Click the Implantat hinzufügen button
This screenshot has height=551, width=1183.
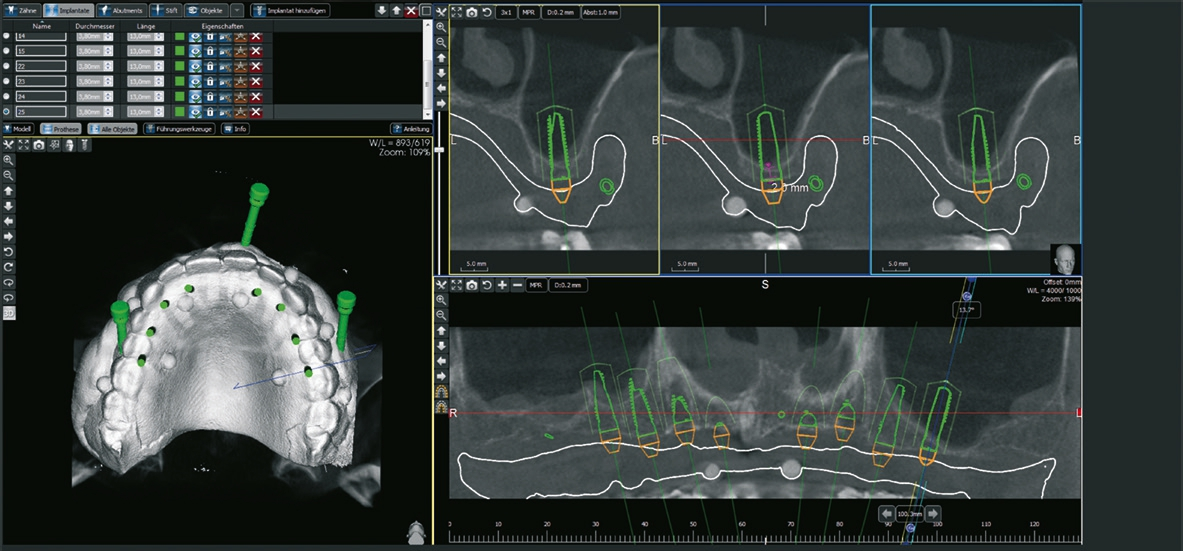[290, 10]
